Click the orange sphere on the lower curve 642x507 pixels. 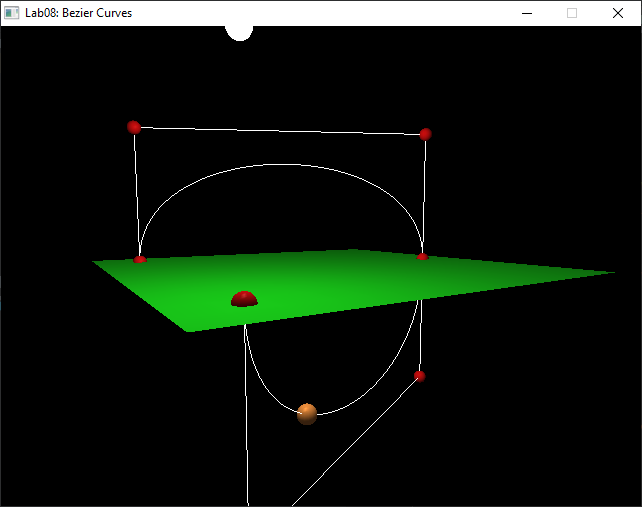[x=307, y=413]
